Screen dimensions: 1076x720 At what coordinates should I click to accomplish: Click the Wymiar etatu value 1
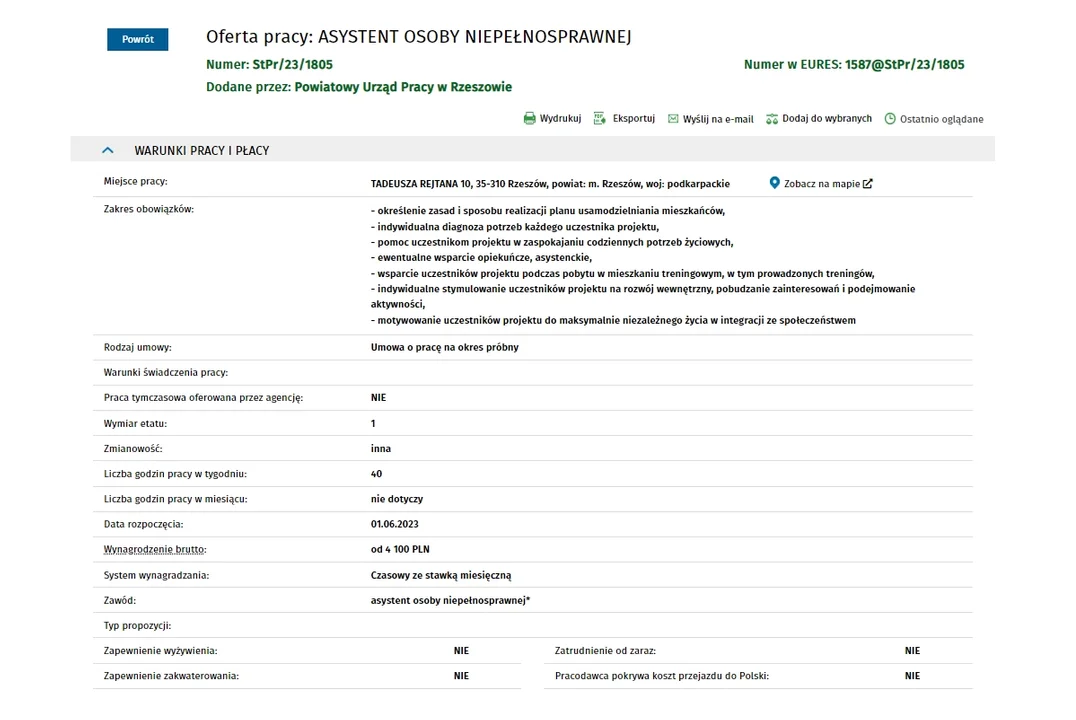(373, 423)
